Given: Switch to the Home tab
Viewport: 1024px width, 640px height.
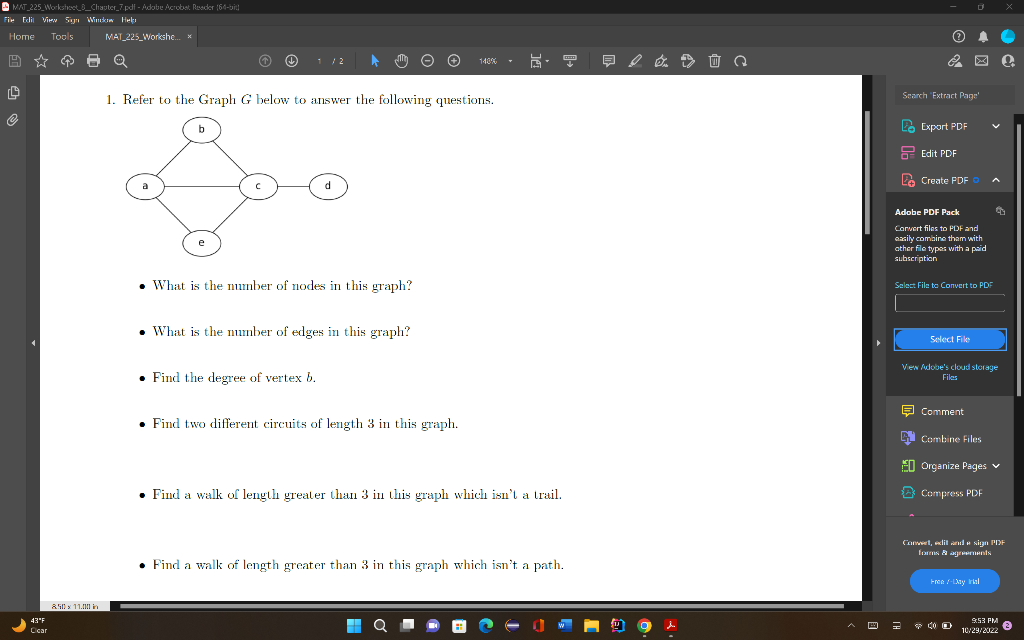Looking at the screenshot, I should (x=22, y=37).
